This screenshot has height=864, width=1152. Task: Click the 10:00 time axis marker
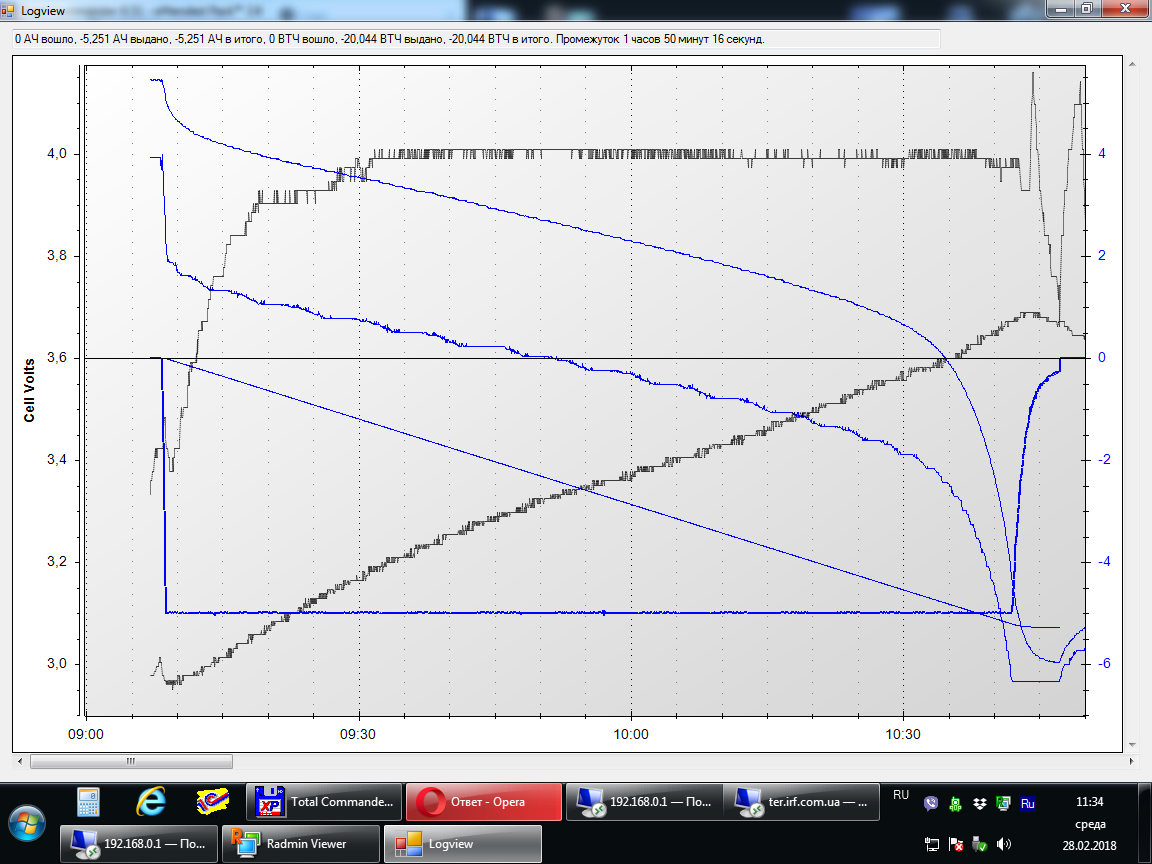tap(631, 732)
